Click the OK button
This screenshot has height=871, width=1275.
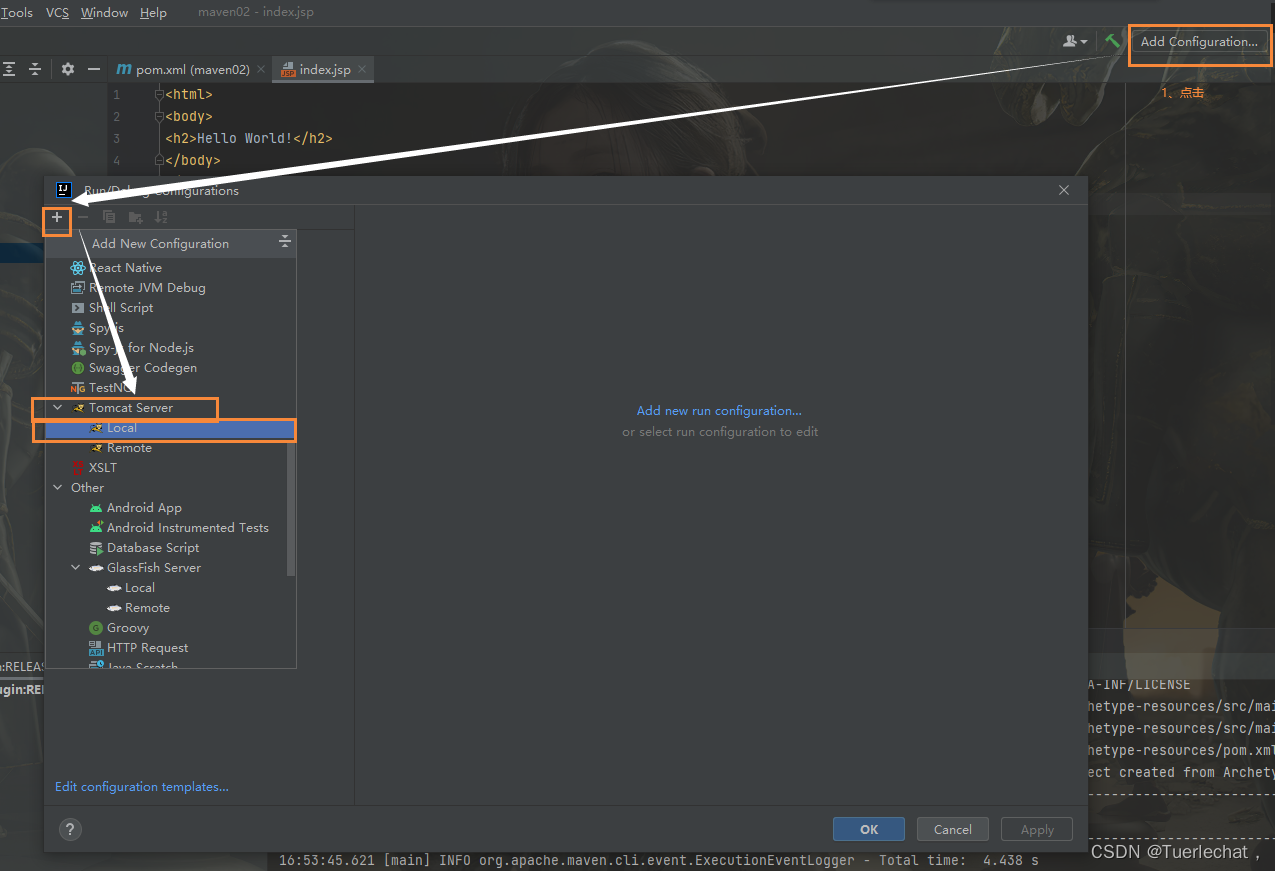[x=869, y=829]
